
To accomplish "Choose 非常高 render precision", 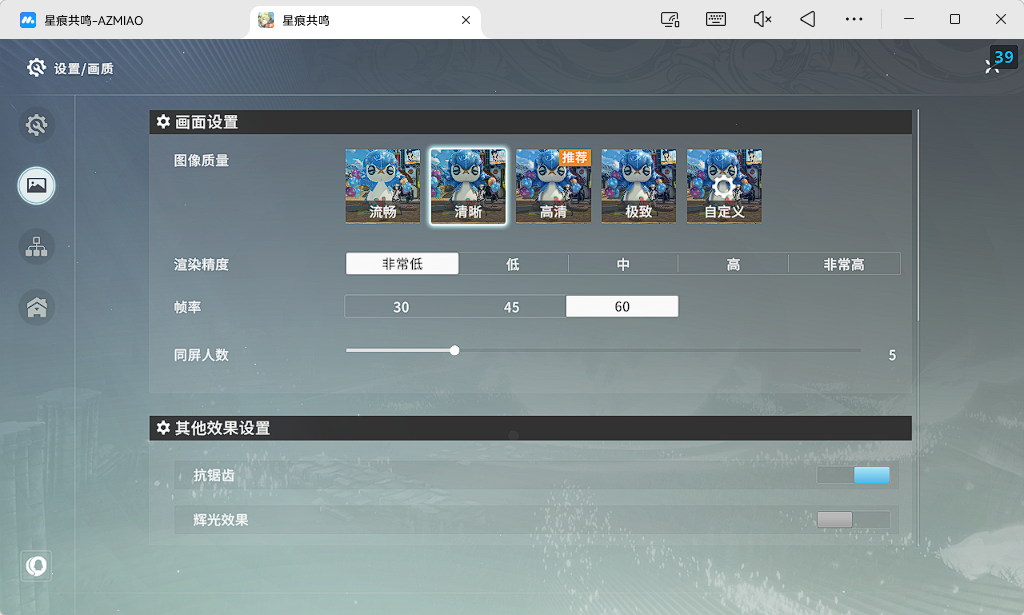I will tap(844, 264).
